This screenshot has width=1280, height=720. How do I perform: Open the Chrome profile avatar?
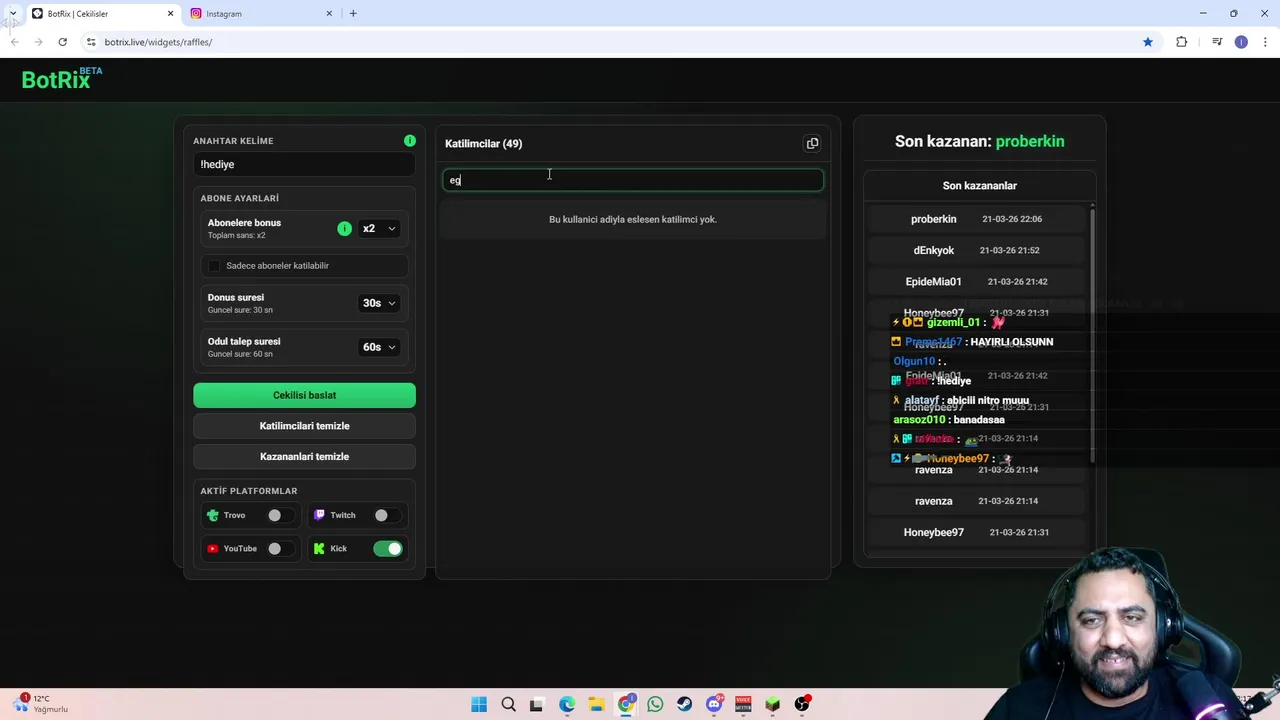[x=1241, y=42]
